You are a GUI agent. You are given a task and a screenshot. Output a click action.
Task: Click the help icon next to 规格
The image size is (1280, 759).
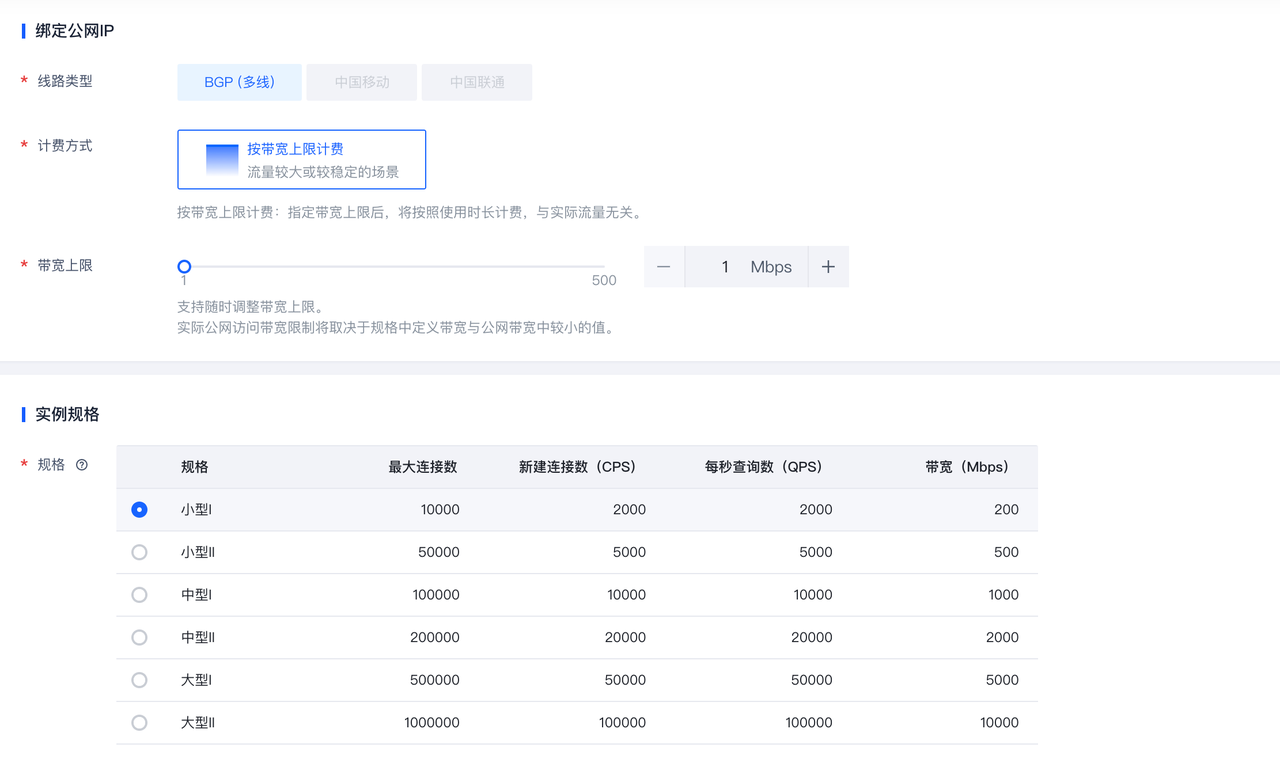[x=82, y=465]
